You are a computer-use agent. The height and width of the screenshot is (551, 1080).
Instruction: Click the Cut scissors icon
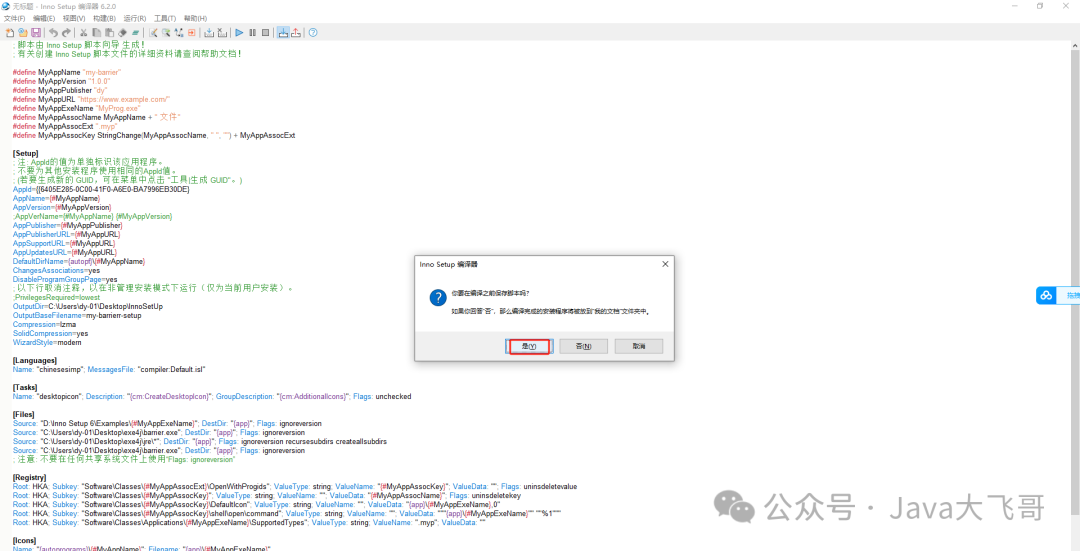83,32
